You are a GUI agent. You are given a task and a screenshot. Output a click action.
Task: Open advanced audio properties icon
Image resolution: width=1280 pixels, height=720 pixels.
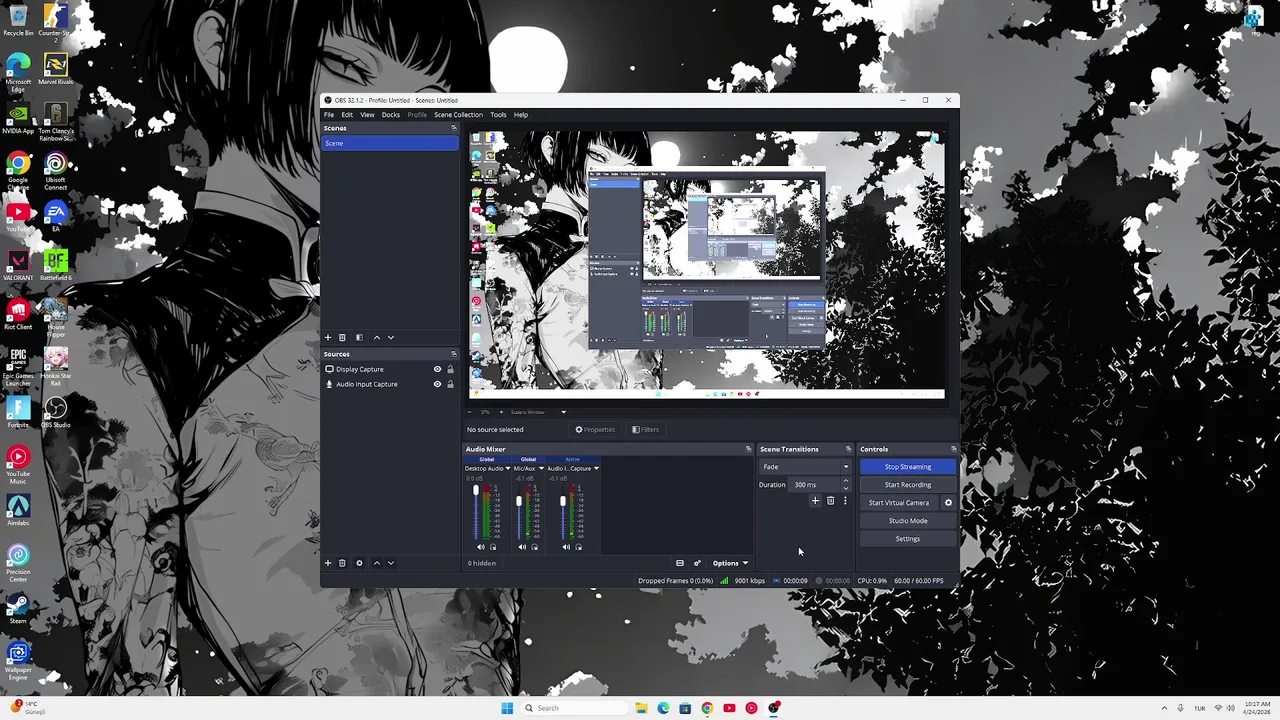pos(697,563)
